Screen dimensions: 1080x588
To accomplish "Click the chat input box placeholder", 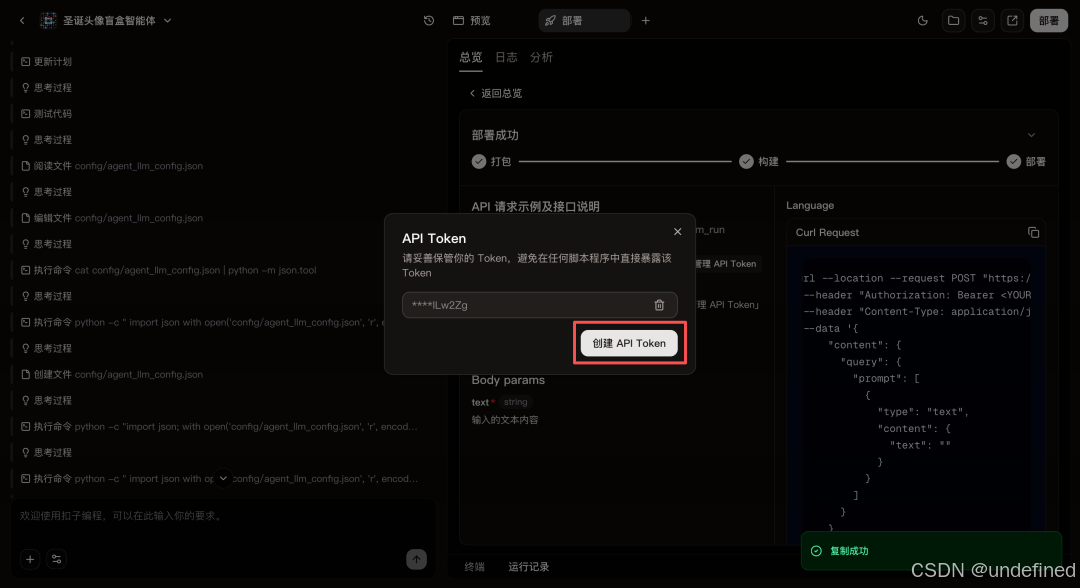I will pos(121,516).
